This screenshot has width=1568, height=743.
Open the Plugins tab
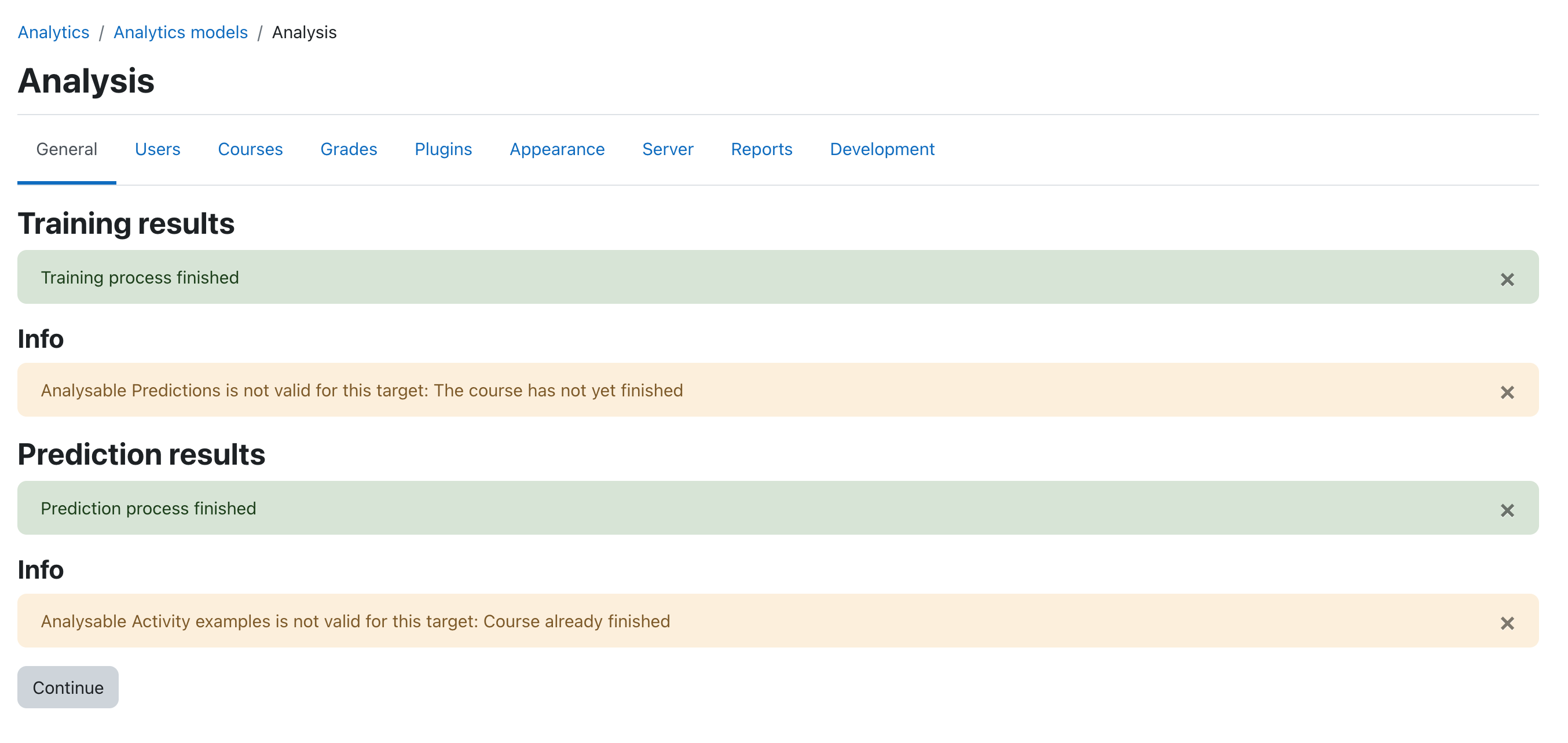coord(443,149)
